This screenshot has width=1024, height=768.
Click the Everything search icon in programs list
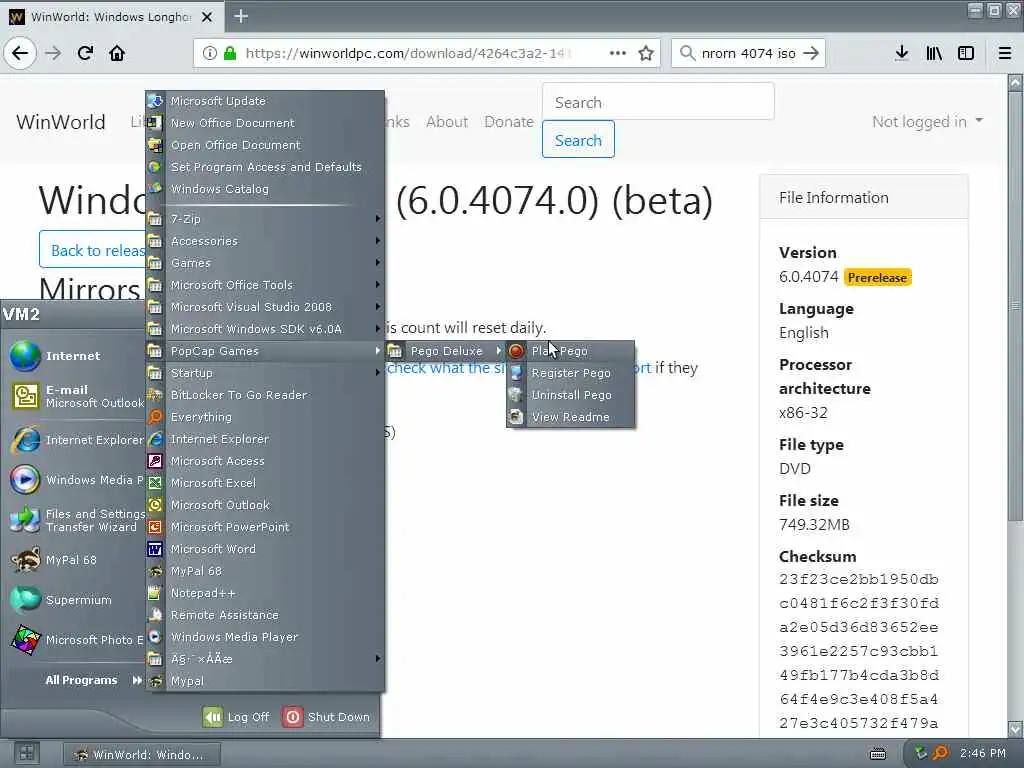155,417
